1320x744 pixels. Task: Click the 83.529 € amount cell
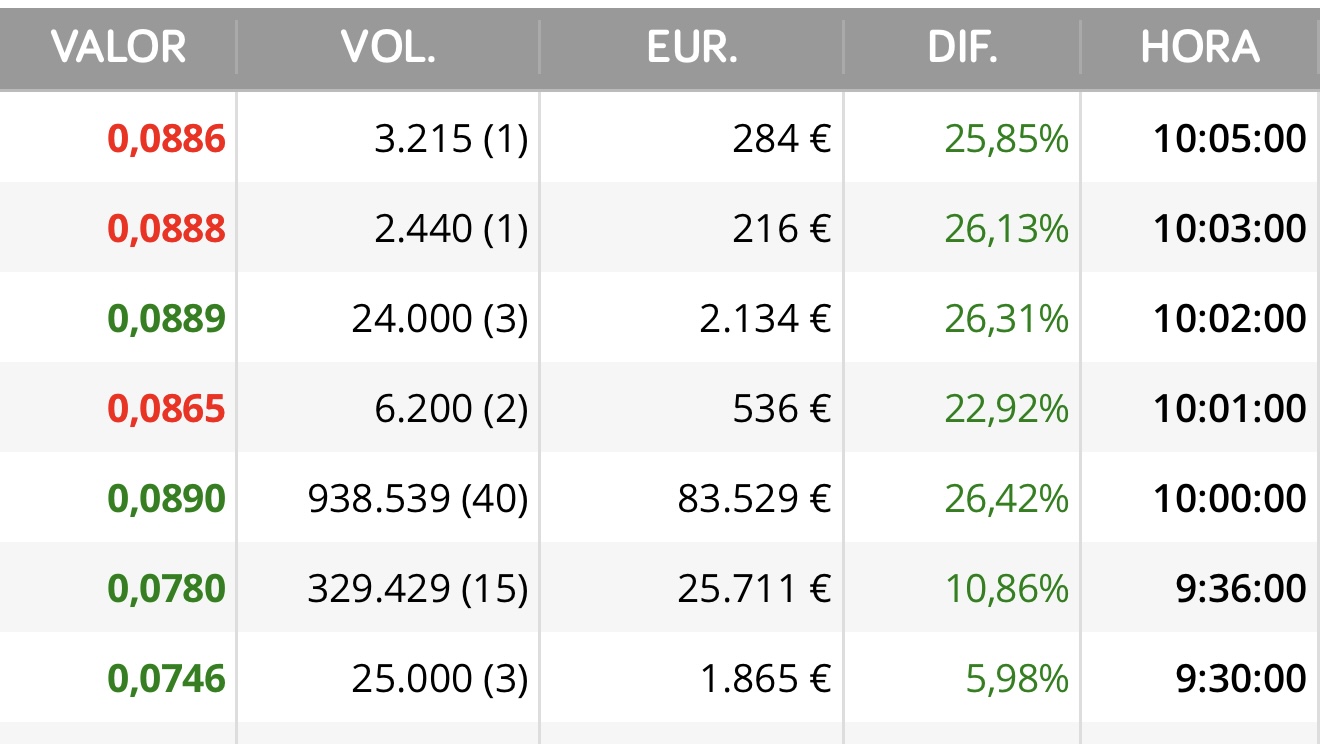coord(754,499)
